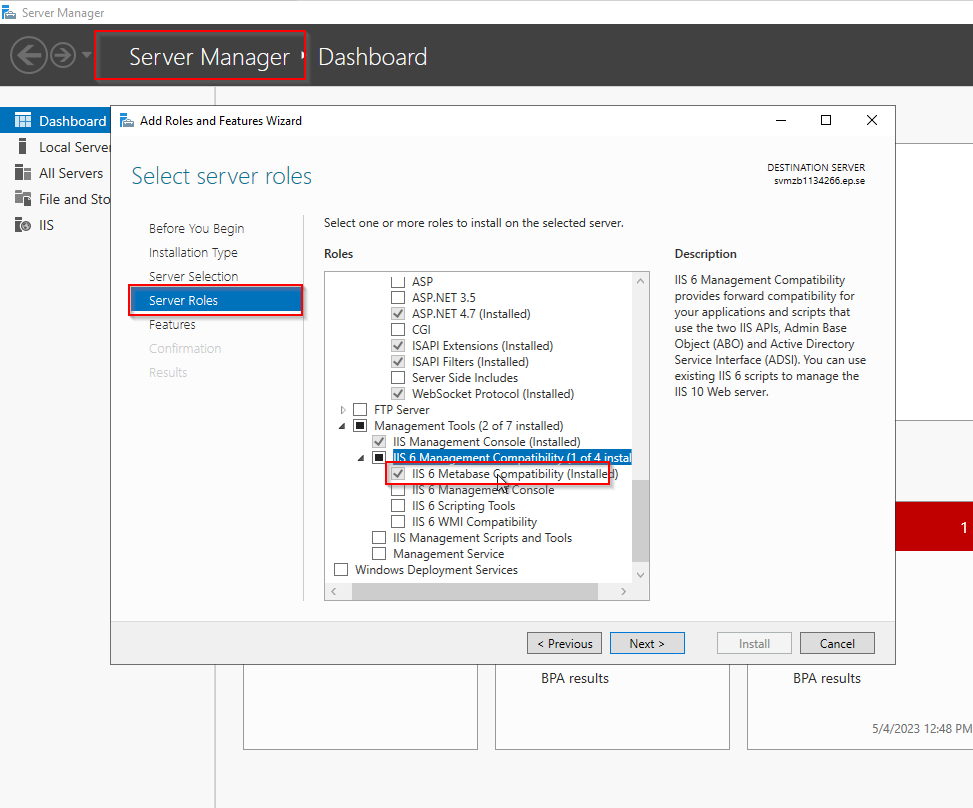Minimize the Add Roles and Features Wizard

point(781,120)
